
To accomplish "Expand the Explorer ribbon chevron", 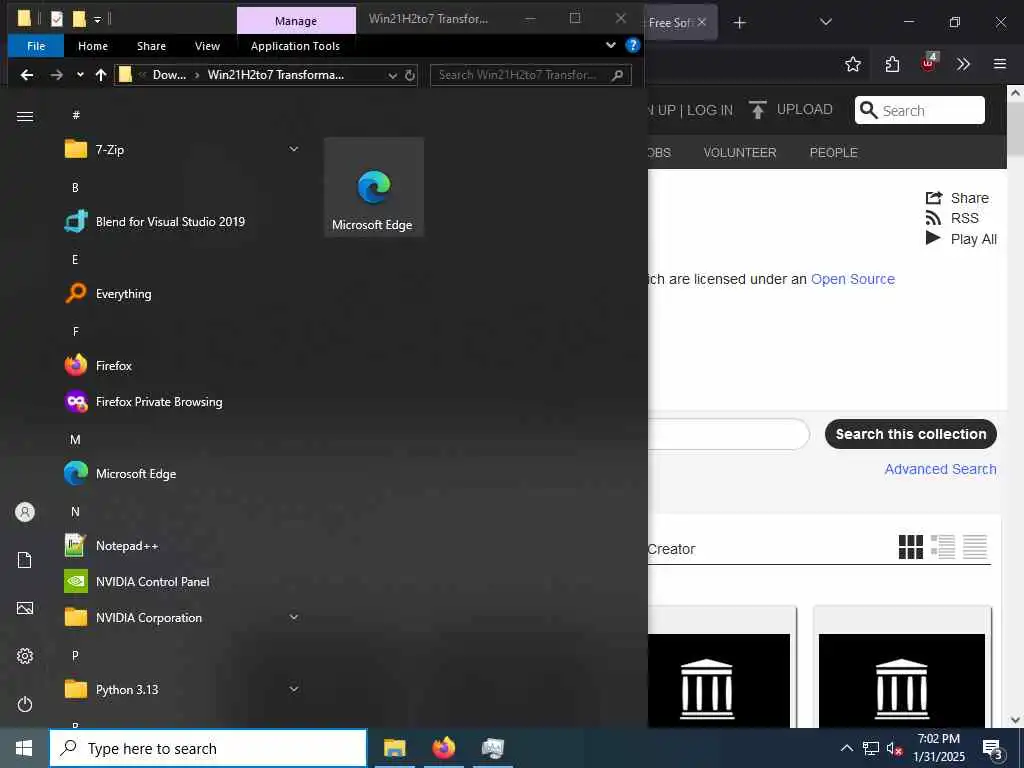I will tap(611, 45).
